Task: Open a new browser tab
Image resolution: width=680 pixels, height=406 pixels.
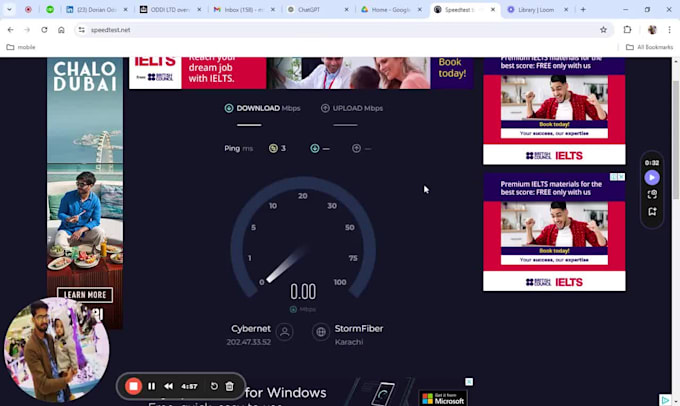Action: click(583, 9)
